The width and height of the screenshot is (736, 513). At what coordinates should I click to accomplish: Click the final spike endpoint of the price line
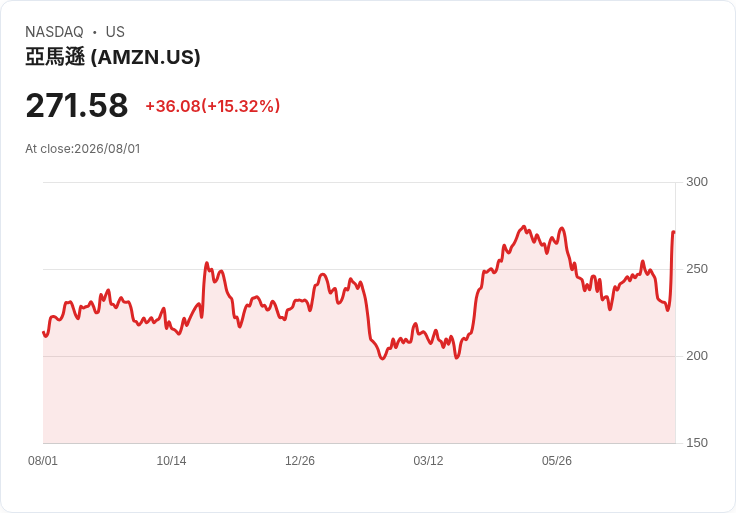(674, 232)
